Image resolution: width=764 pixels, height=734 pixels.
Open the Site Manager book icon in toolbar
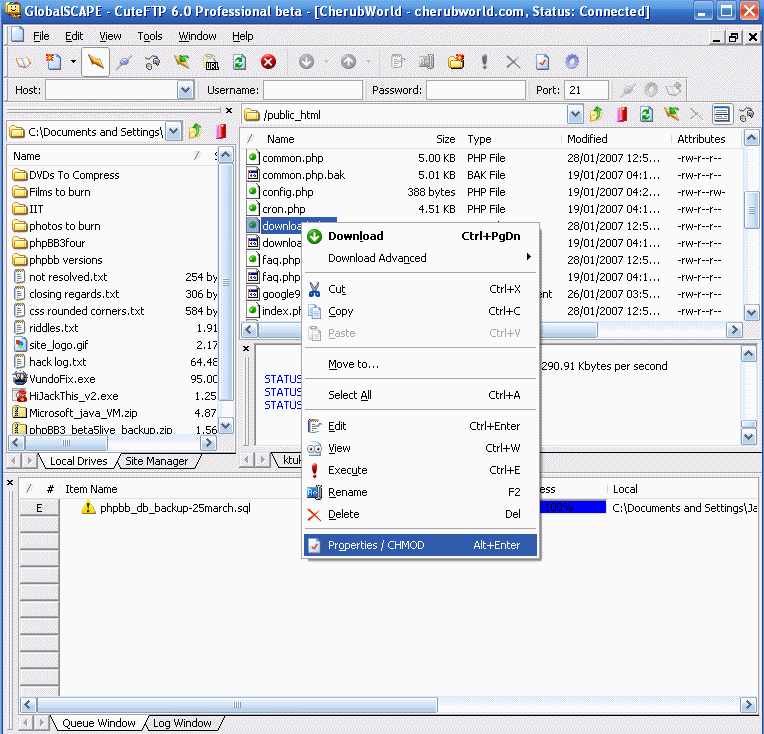point(23,62)
